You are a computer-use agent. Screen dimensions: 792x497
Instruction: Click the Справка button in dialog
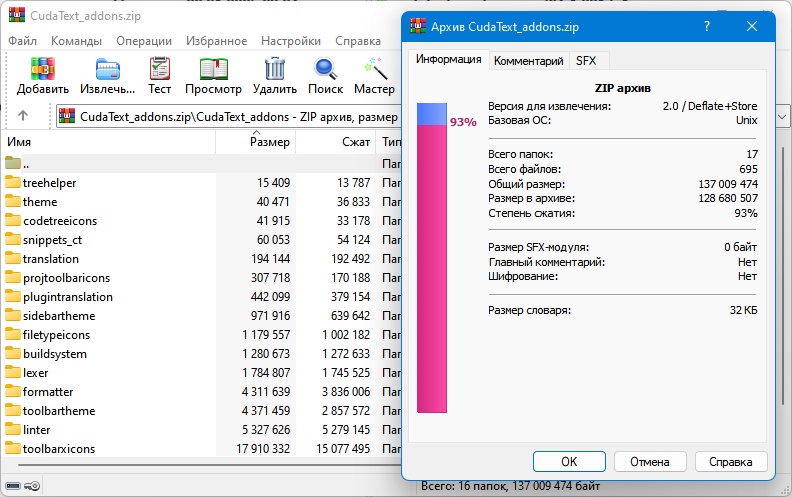731,462
